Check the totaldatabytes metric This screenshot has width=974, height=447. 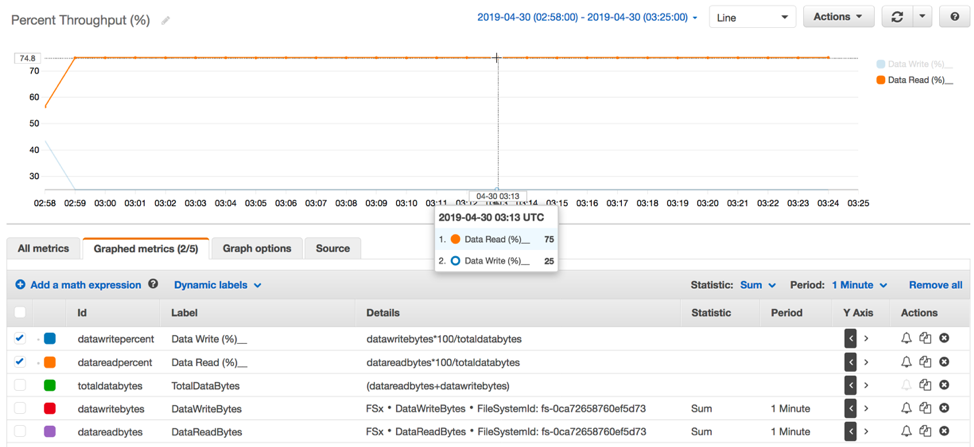pos(20,386)
